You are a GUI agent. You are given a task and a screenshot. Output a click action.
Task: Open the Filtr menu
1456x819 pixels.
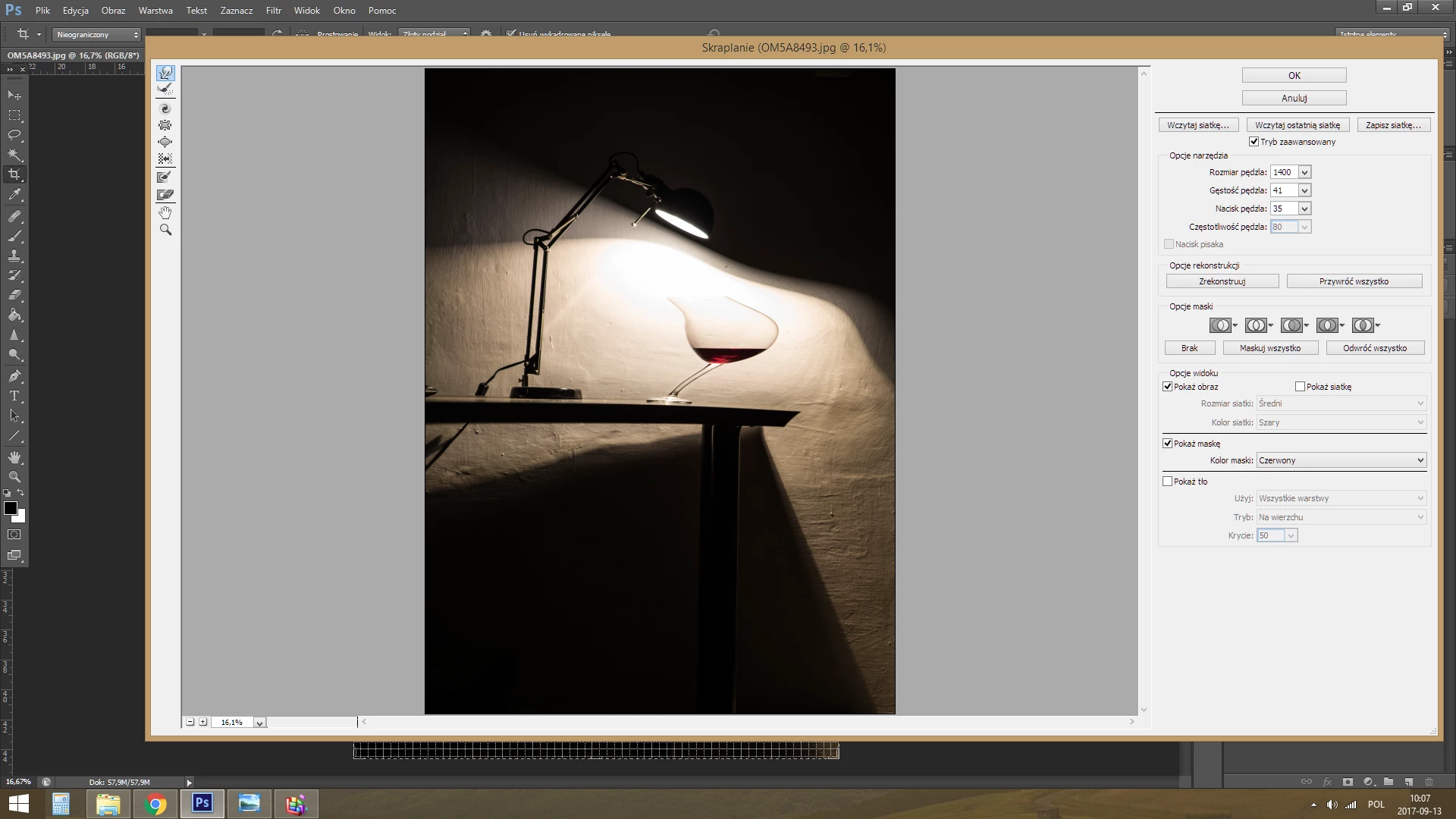click(273, 11)
